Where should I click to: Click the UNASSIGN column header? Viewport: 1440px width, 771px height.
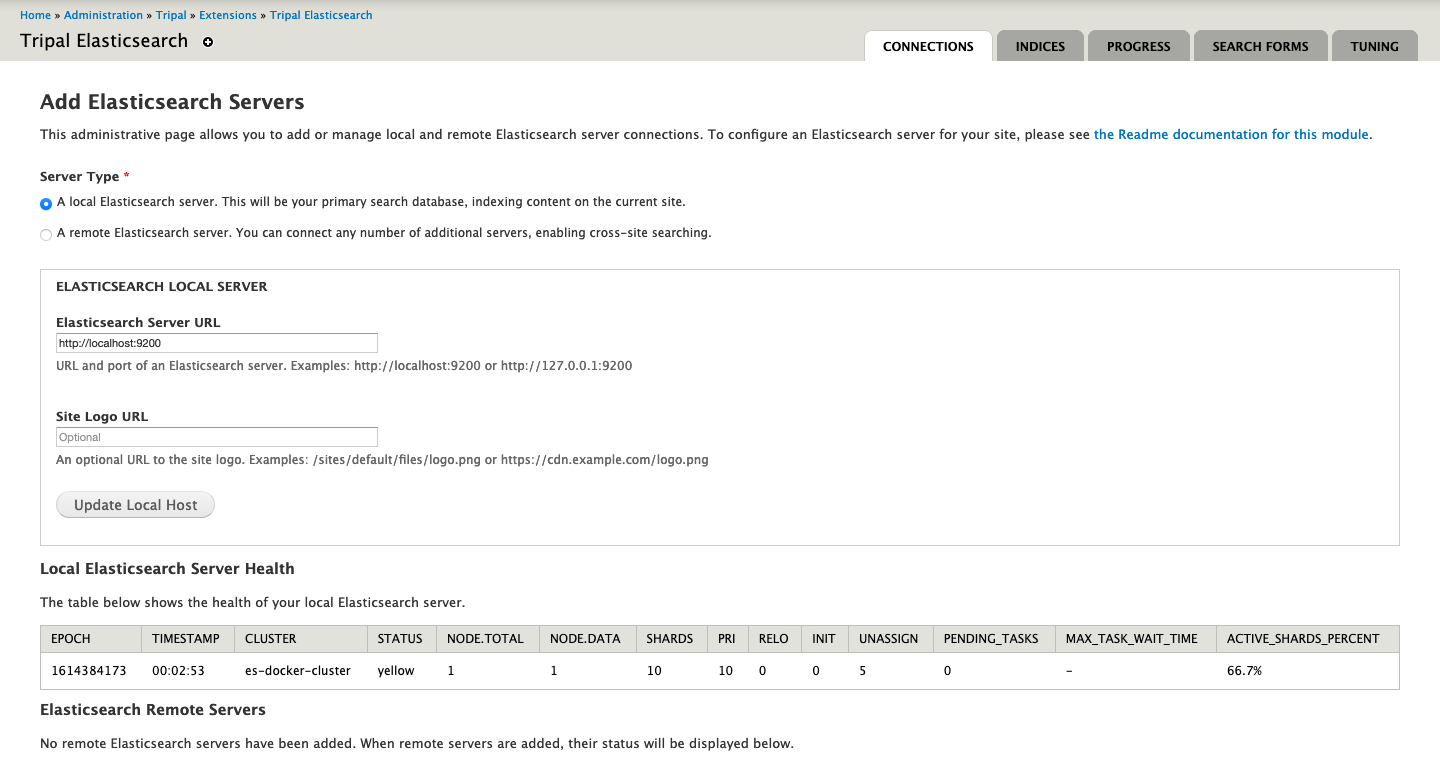click(890, 639)
